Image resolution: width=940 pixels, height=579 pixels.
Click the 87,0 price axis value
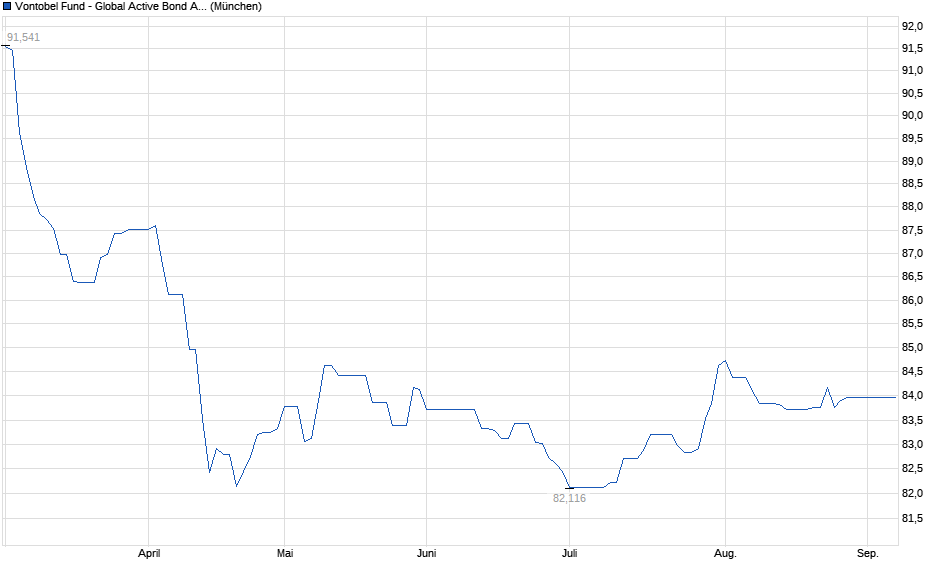pos(912,254)
